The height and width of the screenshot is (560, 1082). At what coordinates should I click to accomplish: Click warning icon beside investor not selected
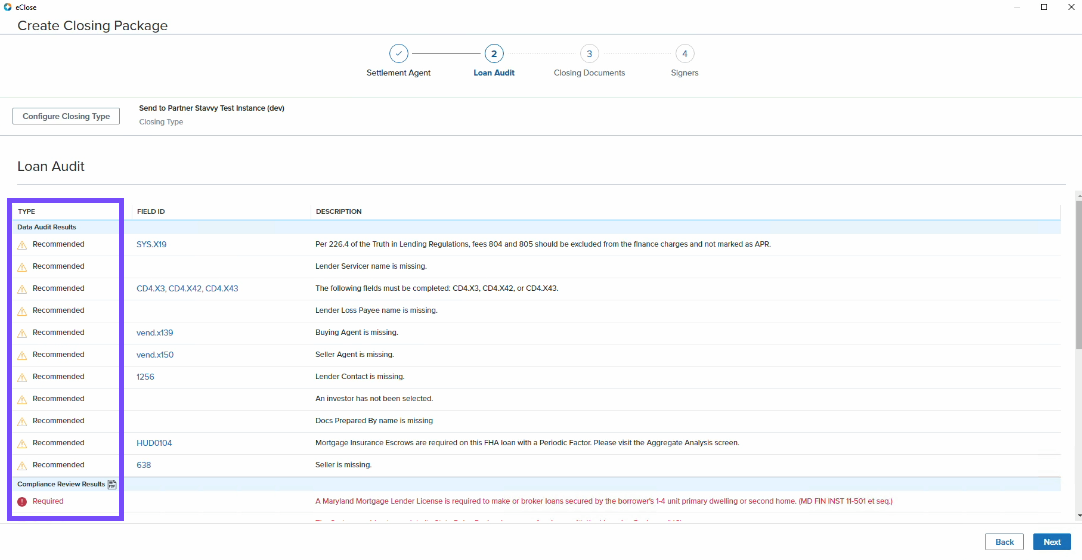point(22,399)
